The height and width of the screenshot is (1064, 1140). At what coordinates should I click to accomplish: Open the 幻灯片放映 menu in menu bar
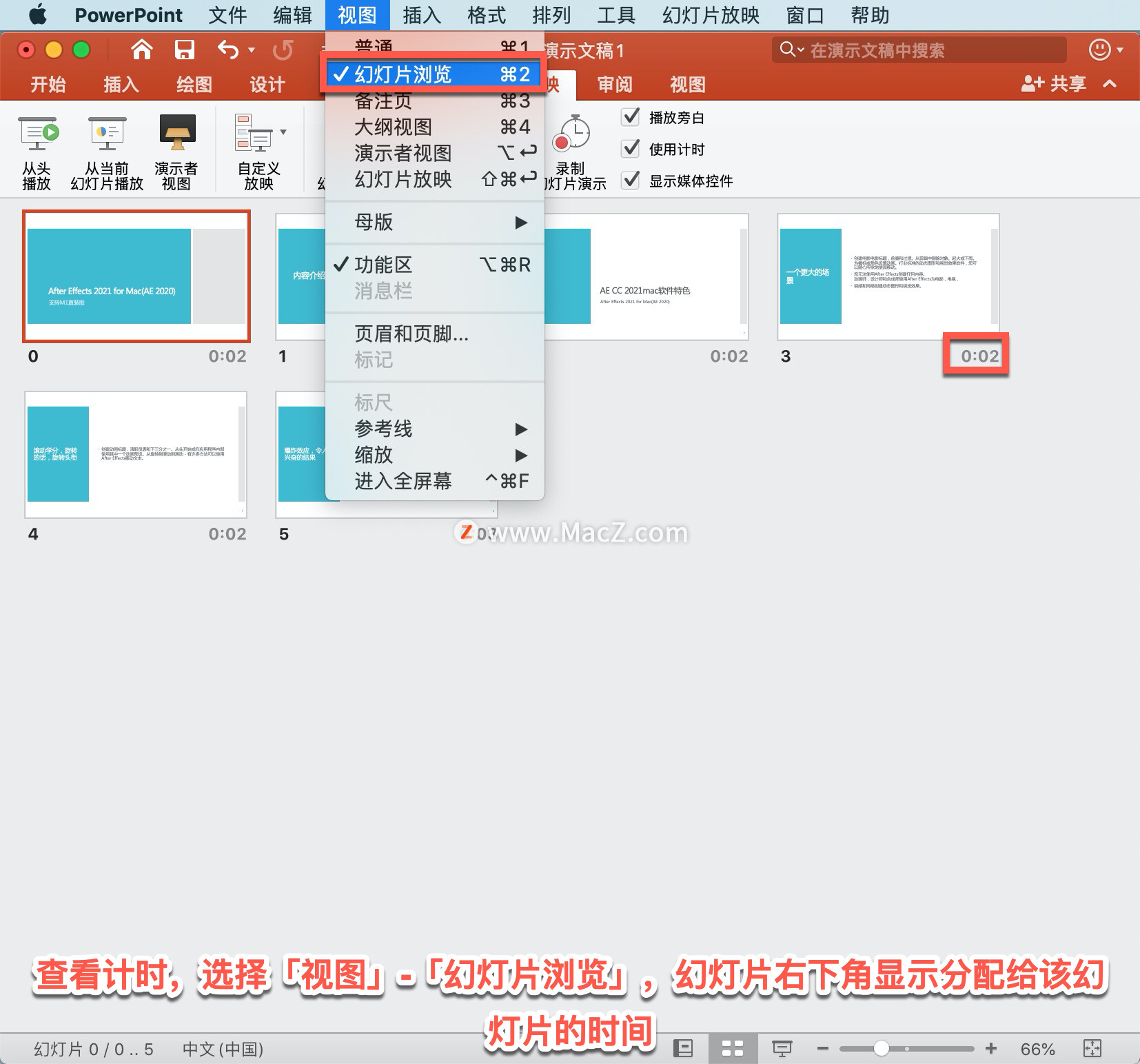711,15
